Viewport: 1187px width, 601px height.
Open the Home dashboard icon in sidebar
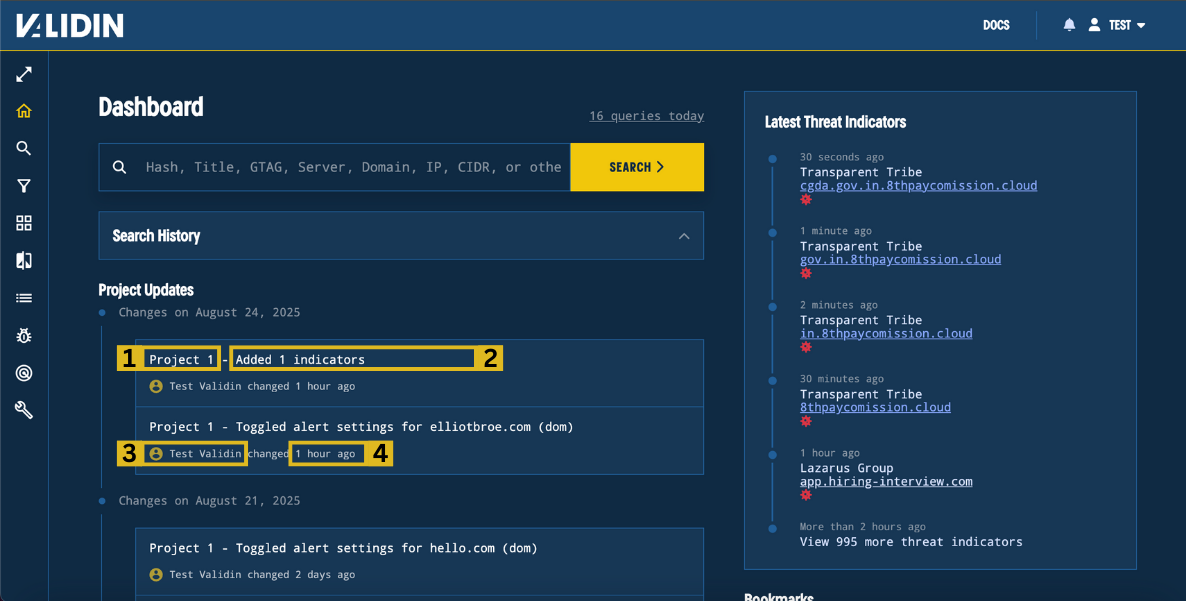pyautogui.click(x=24, y=111)
